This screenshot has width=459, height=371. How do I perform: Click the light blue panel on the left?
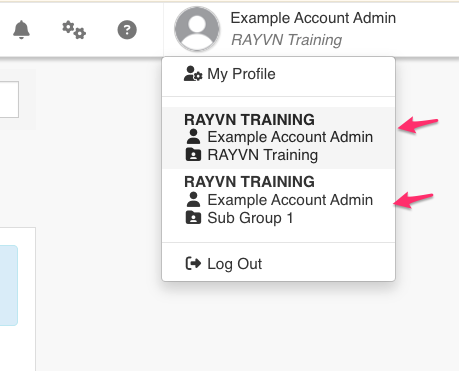tap(9, 285)
